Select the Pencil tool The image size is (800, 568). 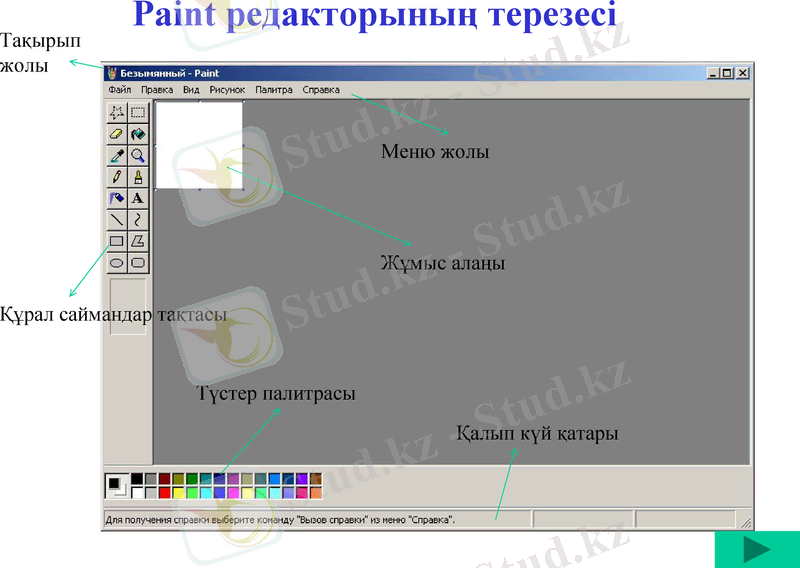117,177
